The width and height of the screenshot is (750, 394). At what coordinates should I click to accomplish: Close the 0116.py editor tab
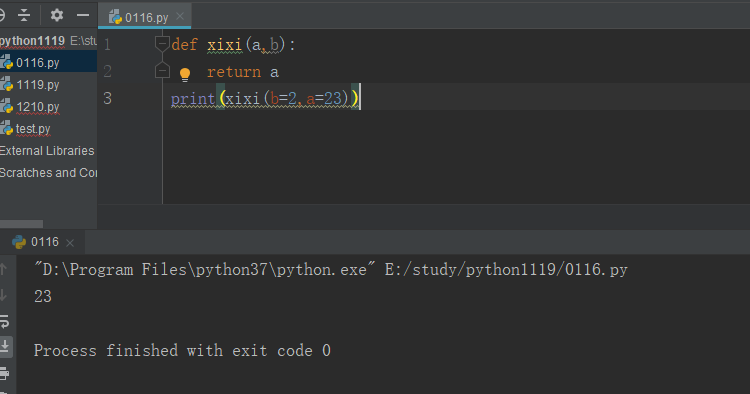click(180, 16)
